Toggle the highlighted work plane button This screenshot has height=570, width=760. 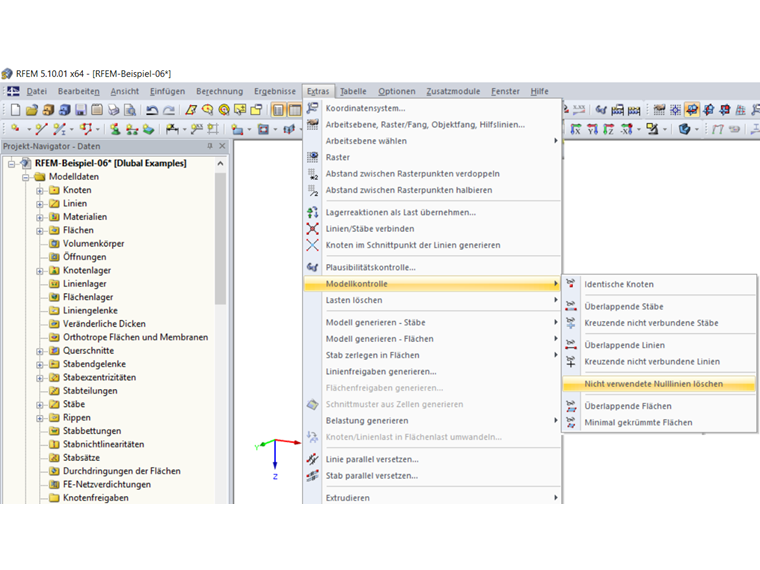(692, 110)
